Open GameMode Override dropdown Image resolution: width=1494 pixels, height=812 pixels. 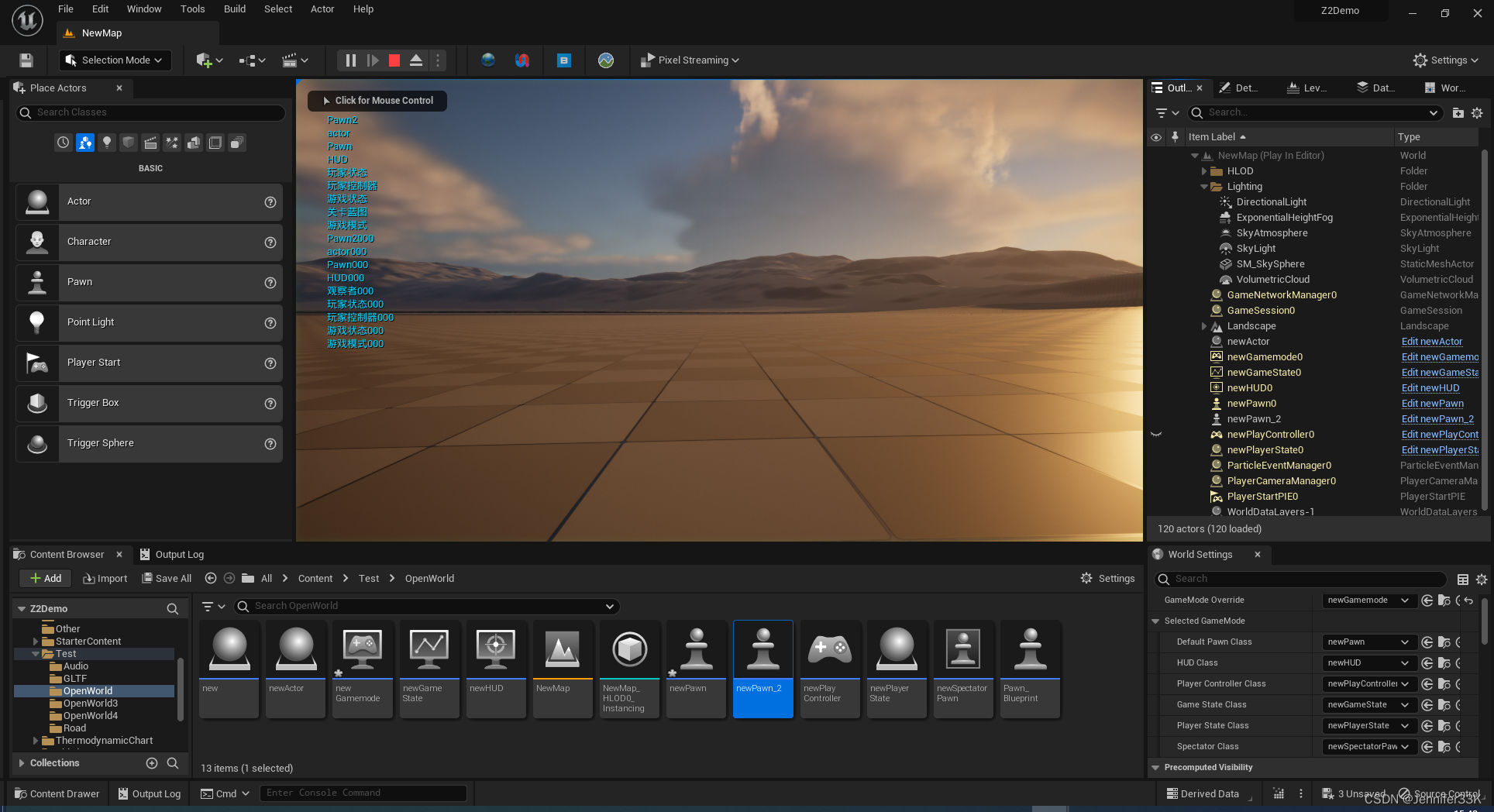tap(1368, 600)
